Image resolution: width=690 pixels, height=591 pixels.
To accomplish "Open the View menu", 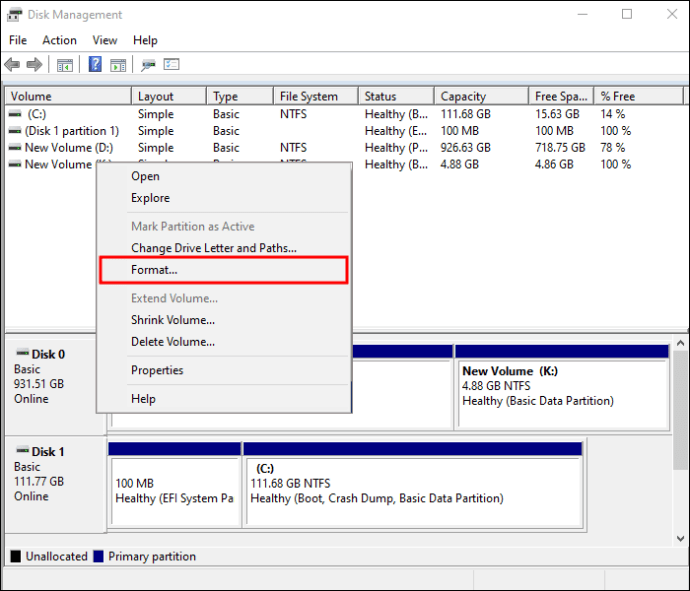I will coord(105,40).
